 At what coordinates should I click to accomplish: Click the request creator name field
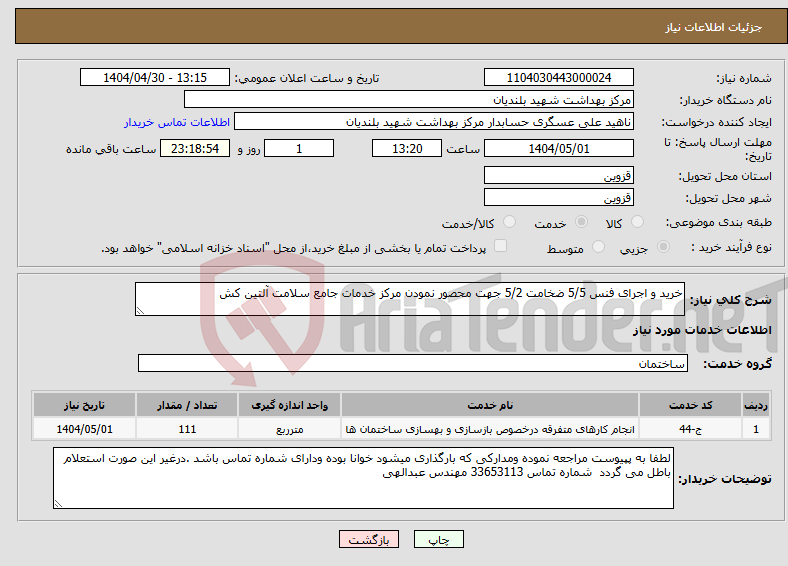click(434, 122)
